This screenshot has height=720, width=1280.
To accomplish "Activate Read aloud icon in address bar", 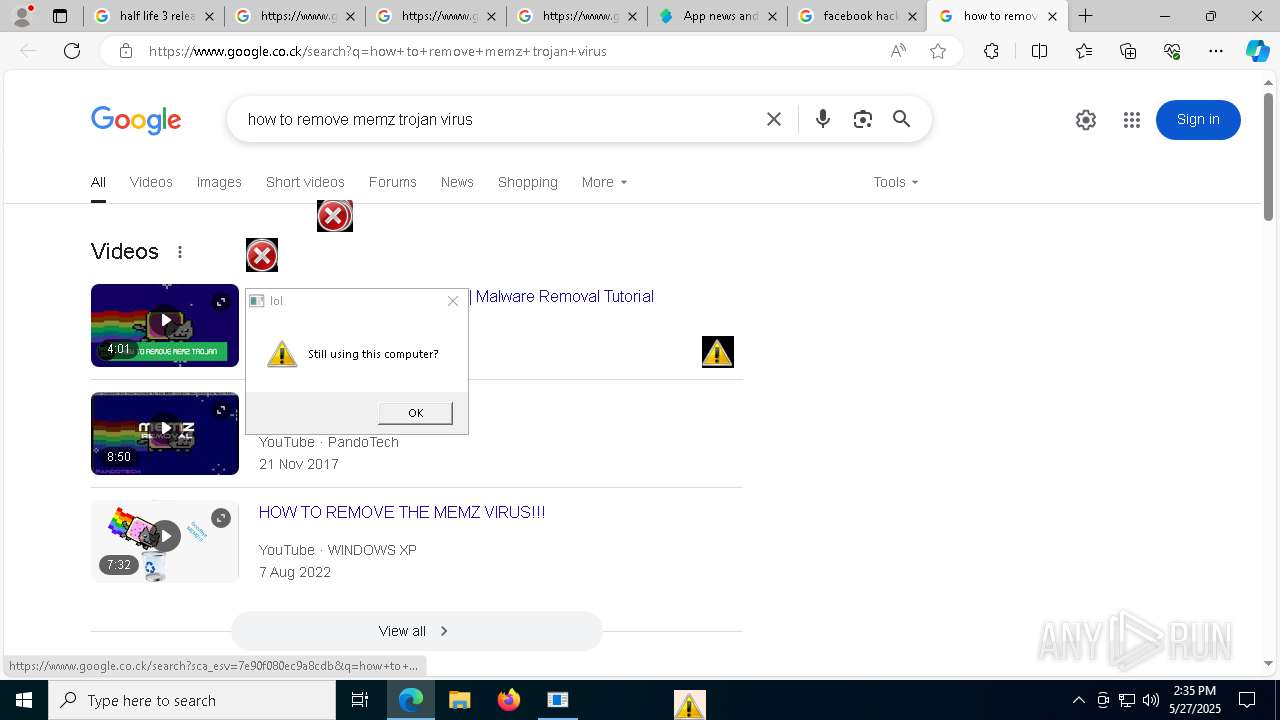I will [x=898, y=51].
